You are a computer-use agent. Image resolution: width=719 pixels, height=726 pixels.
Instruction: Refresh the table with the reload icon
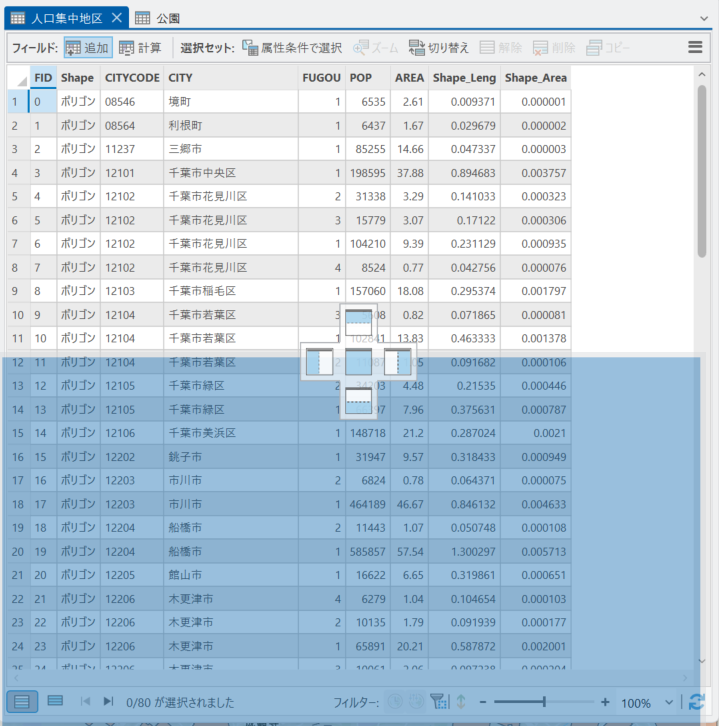point(697,703)
